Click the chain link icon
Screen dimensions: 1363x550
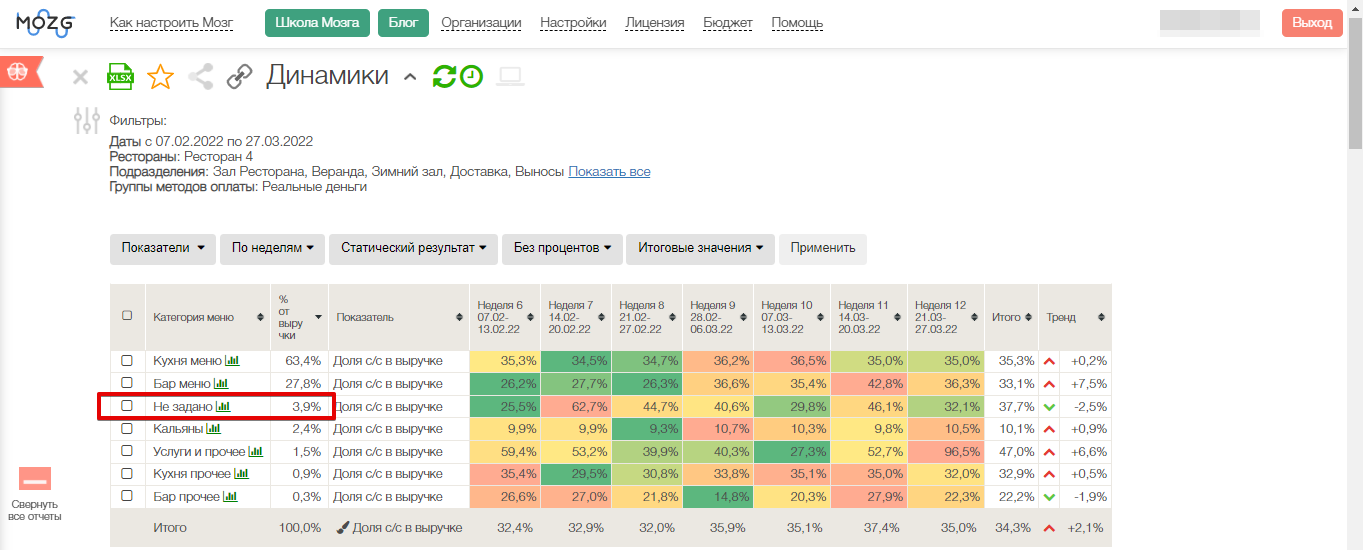click(x=240, y=77)
